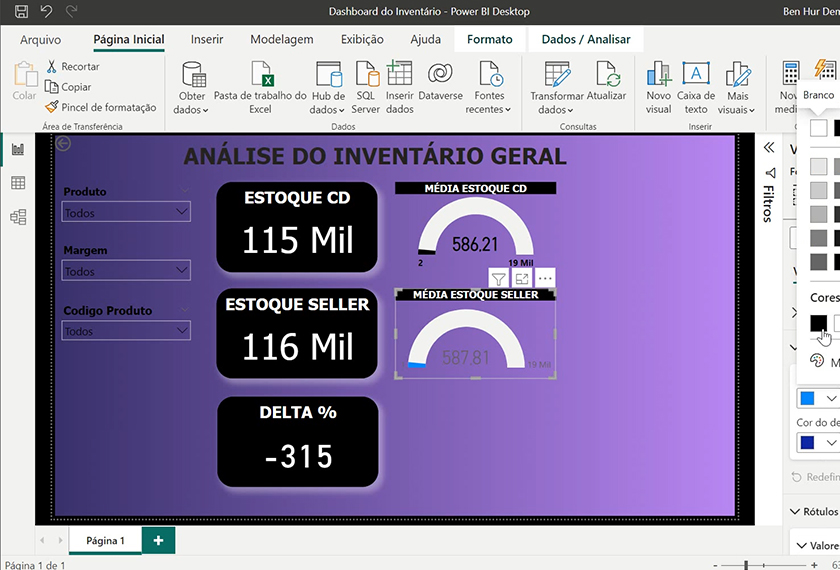Switch to the Data view in sidebar
Viewport: 840px width, 570px height.
click(x=18, y=183)
